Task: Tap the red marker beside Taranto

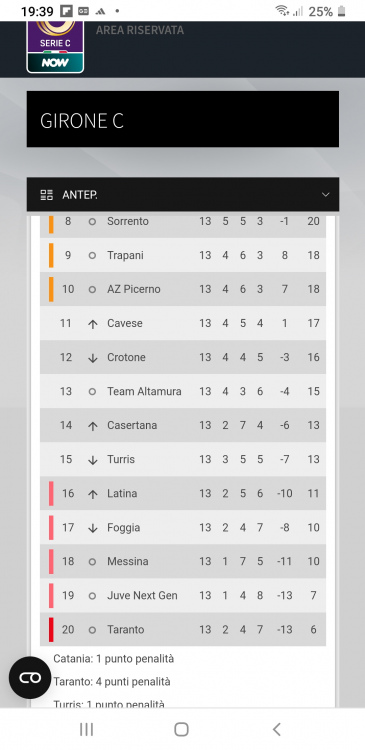Action: tap(51, 629)
